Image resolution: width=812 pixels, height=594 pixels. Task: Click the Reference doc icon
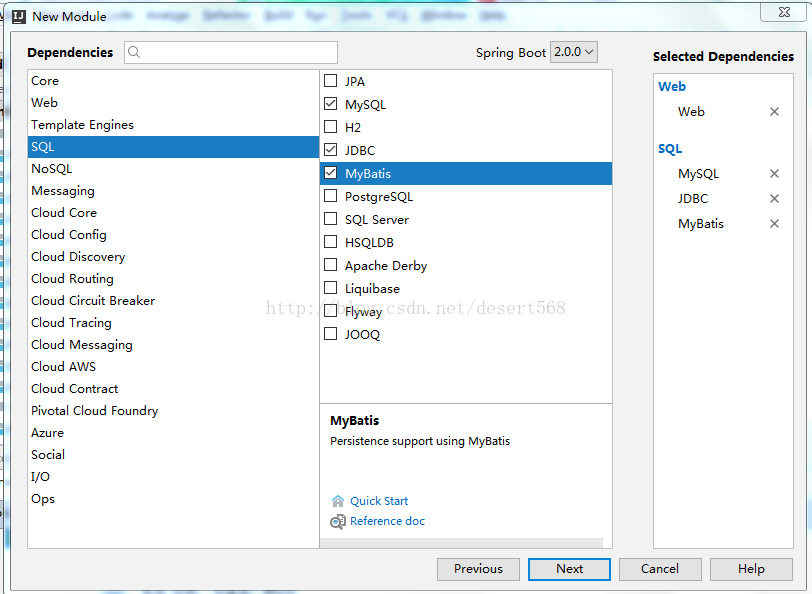(x=338, y=522)
